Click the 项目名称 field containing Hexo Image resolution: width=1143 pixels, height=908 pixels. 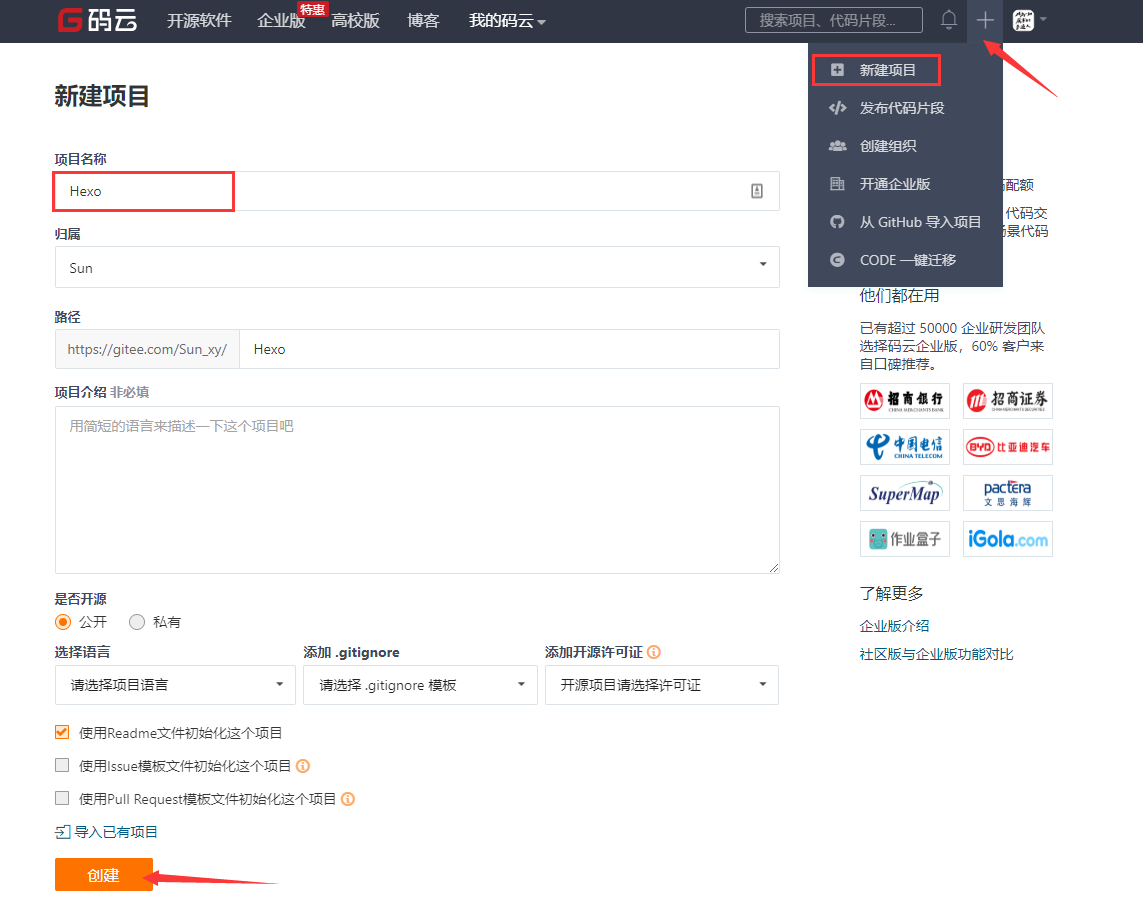(417, 191)
